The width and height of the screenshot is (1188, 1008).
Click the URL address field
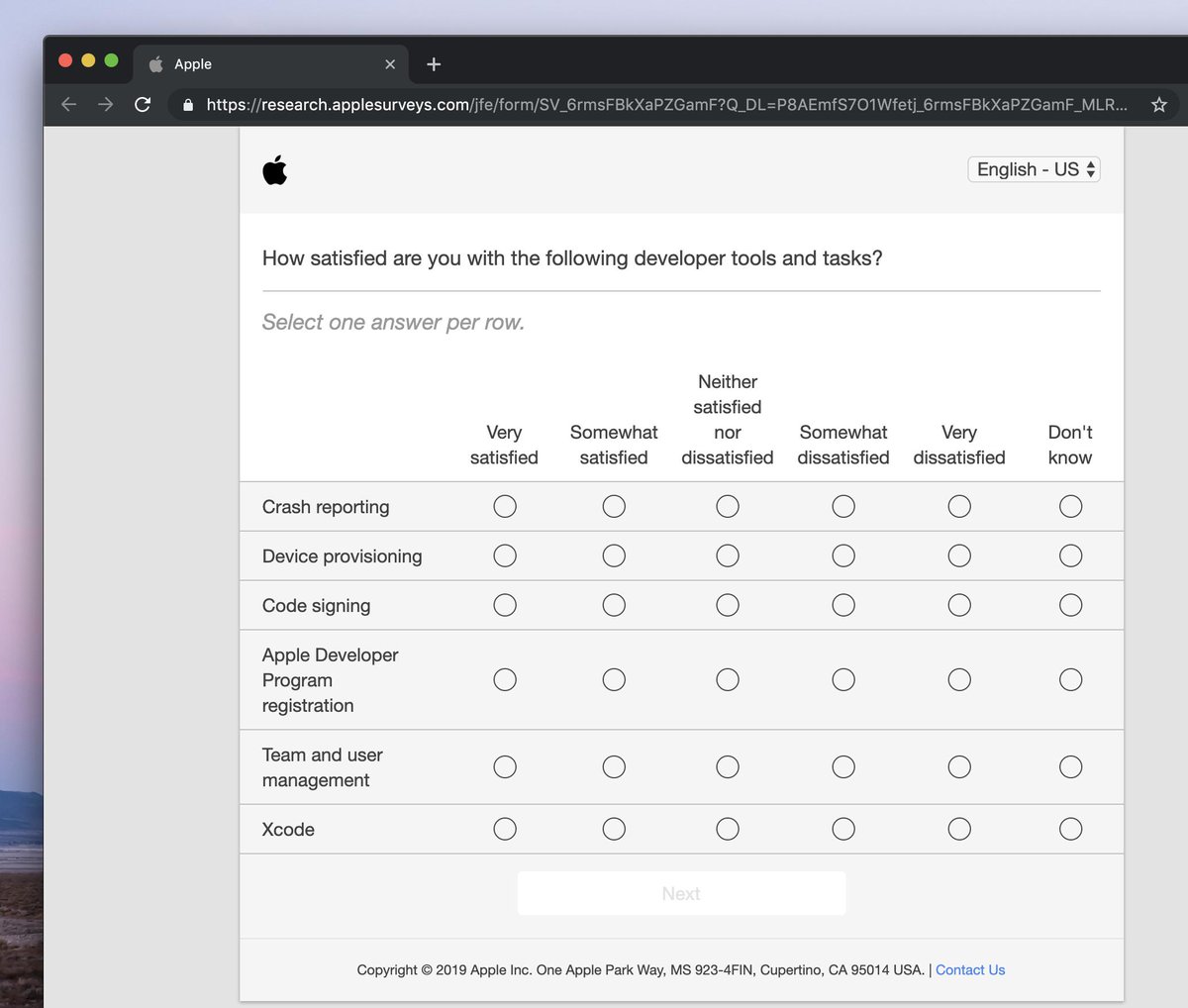point(663,105)
